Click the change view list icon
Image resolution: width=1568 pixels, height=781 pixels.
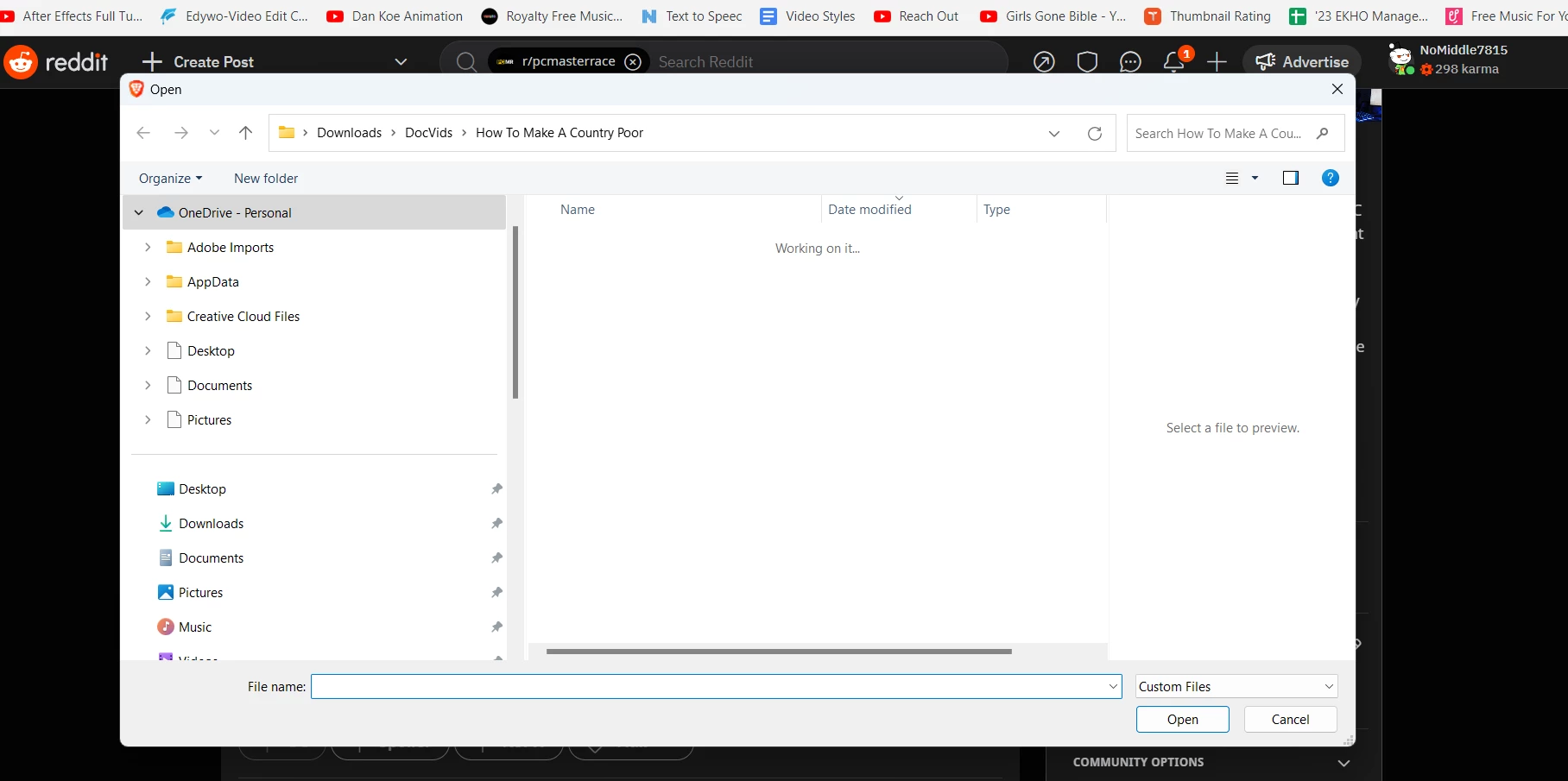point(1232,179)
